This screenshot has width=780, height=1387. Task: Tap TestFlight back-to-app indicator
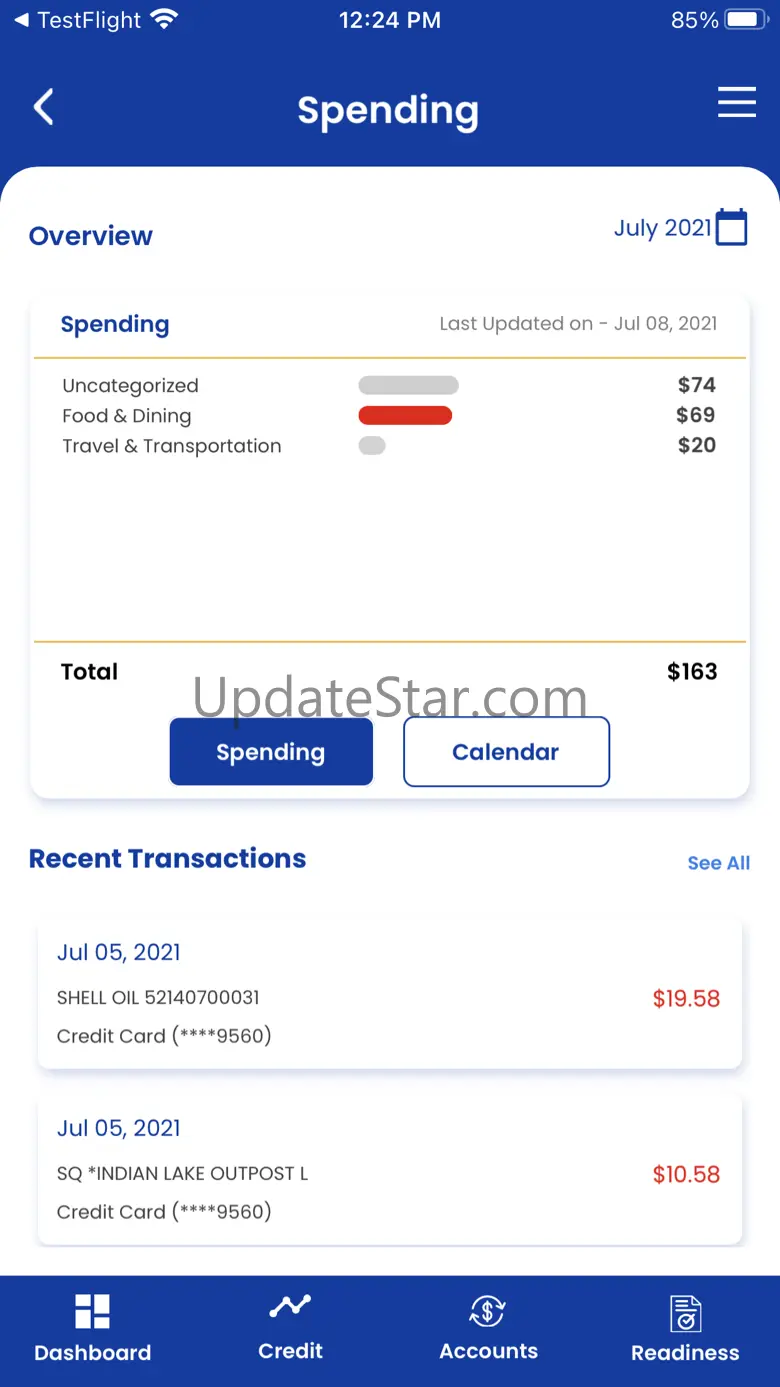[x=78, y=20]
